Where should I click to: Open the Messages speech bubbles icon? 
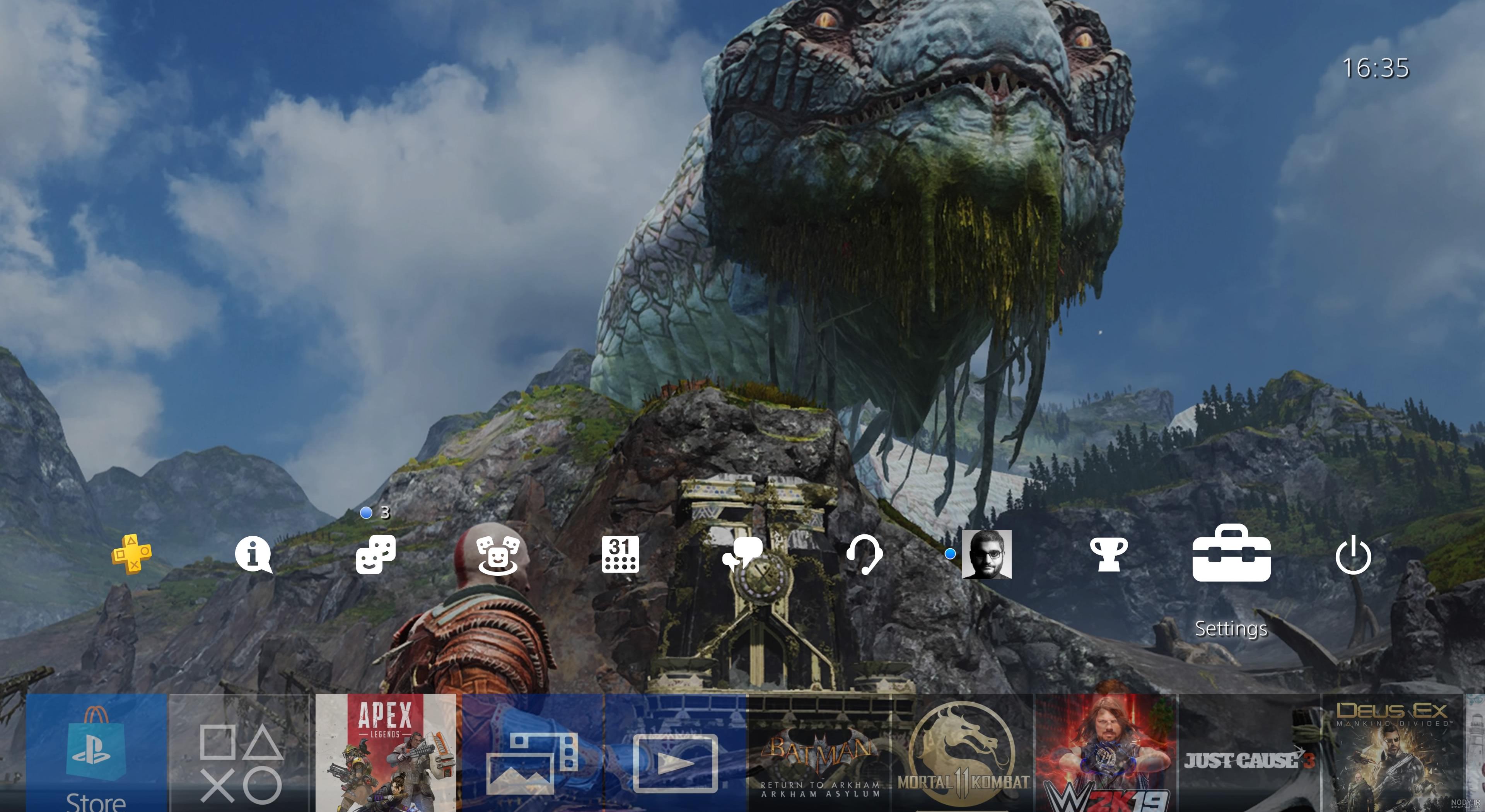[x=743, y=554]
